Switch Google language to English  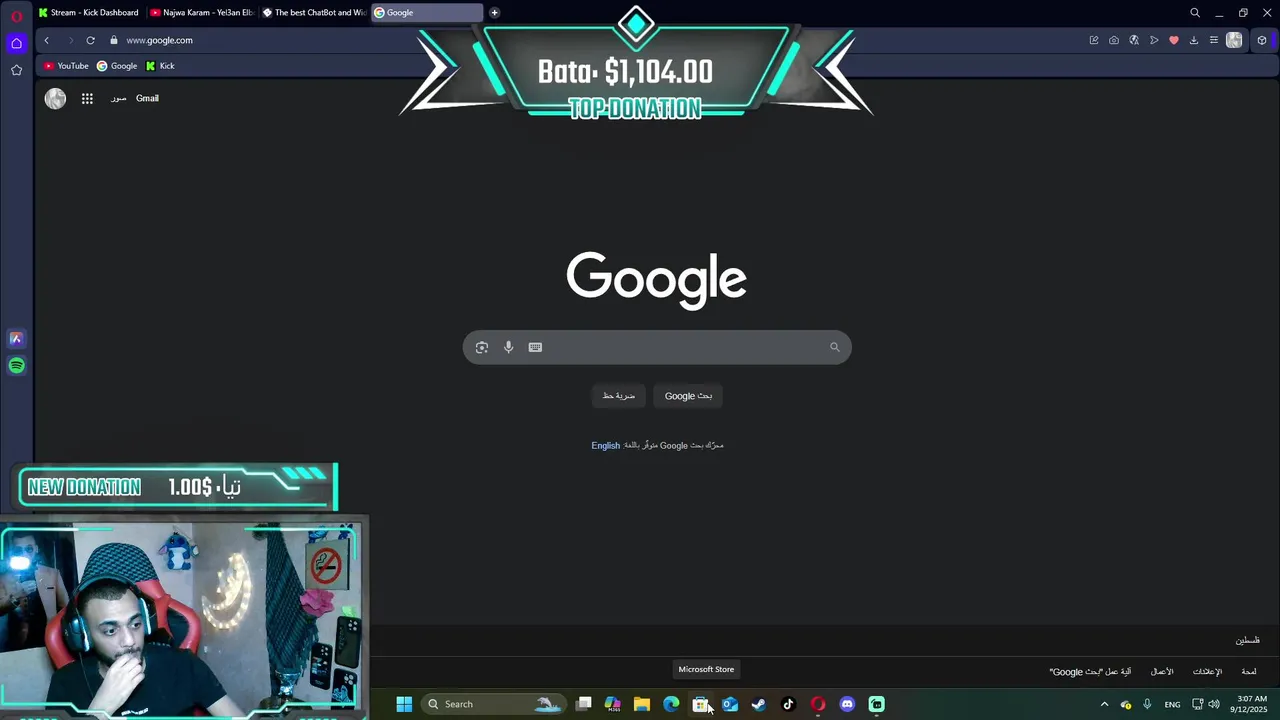coord(605,446)
